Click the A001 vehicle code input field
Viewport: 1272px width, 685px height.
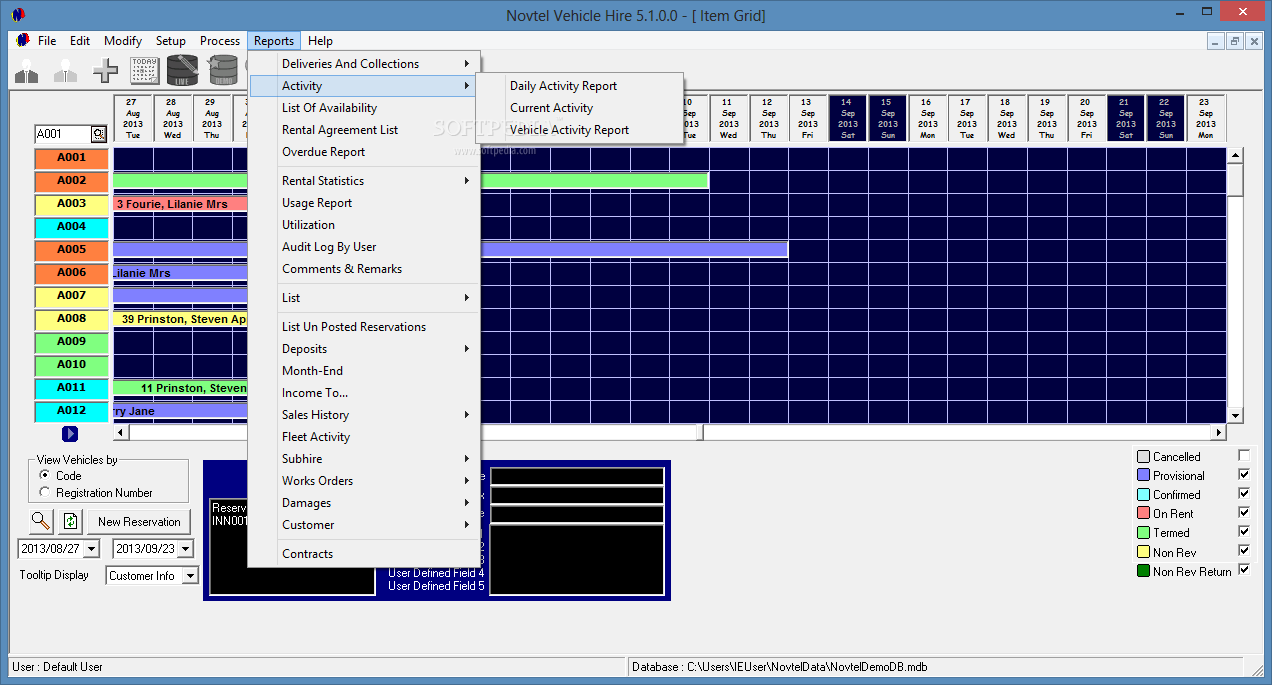[63, 134]
